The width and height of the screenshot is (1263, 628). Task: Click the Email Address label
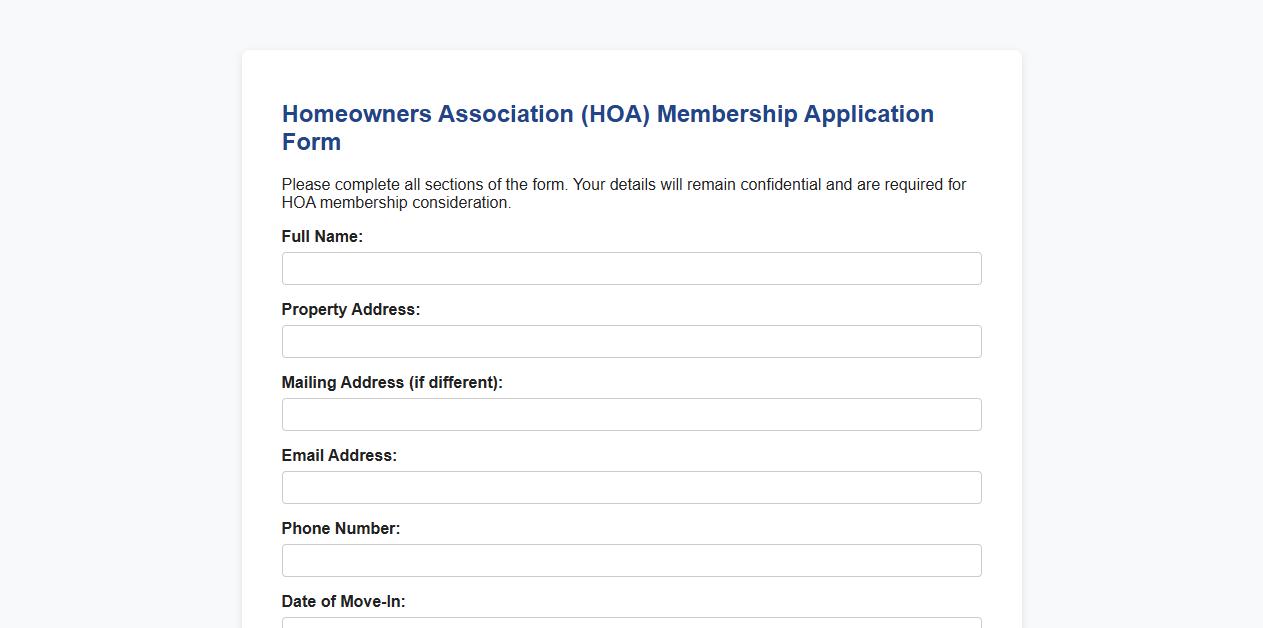click(x=339, y=455)
